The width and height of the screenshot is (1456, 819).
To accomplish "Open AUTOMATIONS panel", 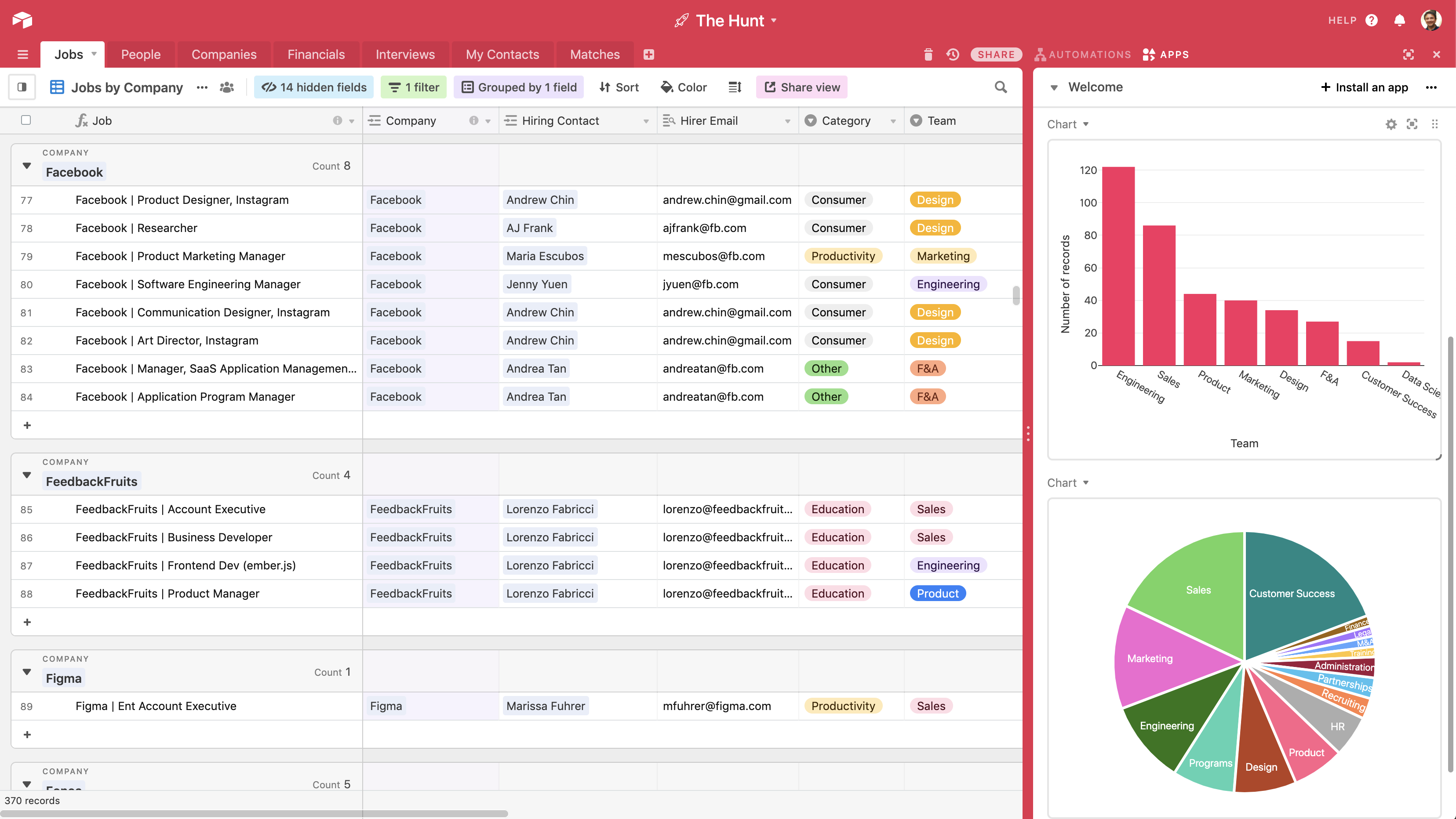I will pyautogui.click(x=1082, y=55).
